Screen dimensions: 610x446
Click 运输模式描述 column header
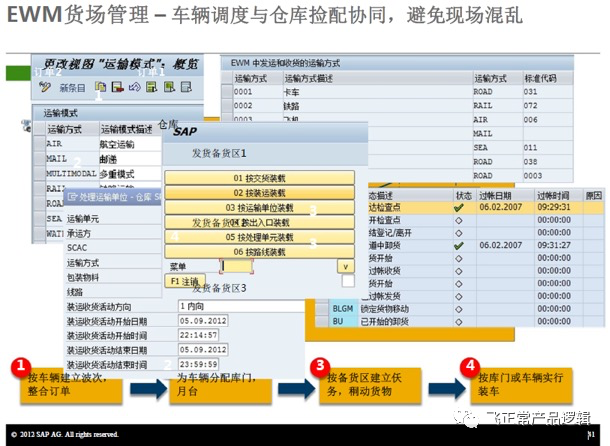[x=126, y=129]
